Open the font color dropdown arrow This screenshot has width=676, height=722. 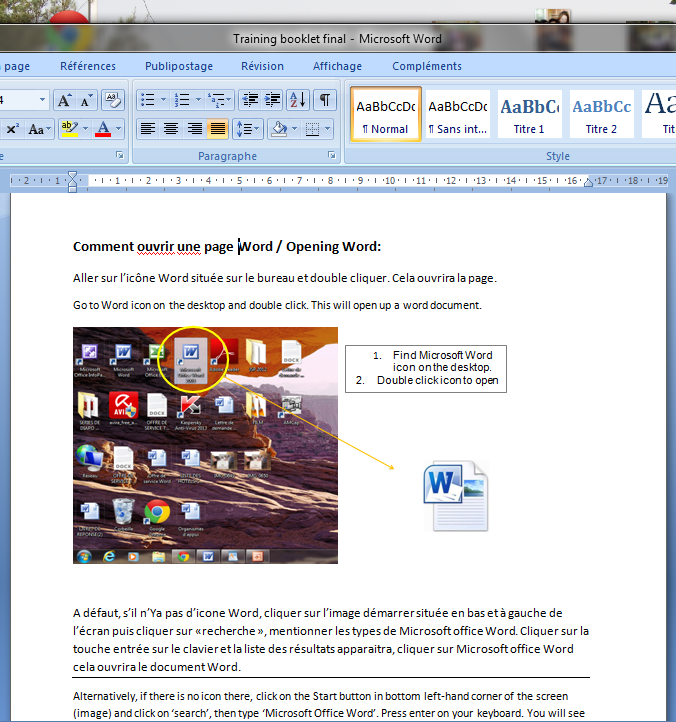point(118,129)
